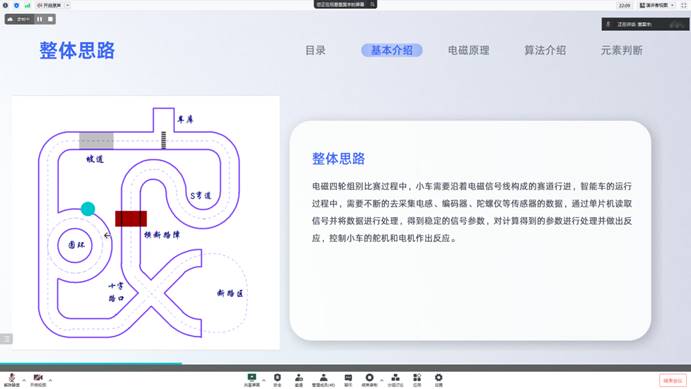Turn on the camera video button

(38, 380)
